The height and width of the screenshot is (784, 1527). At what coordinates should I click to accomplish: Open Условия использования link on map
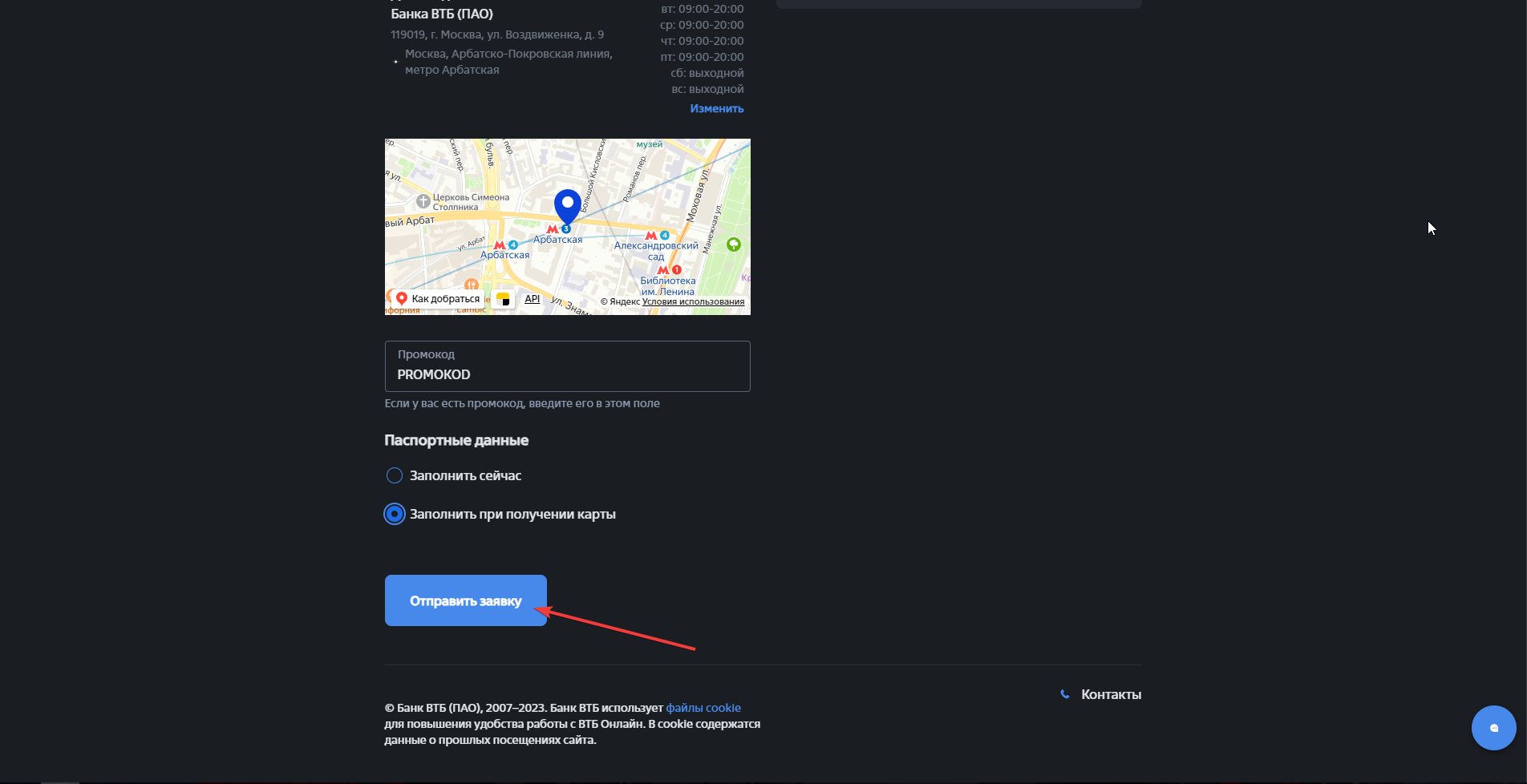693,301
